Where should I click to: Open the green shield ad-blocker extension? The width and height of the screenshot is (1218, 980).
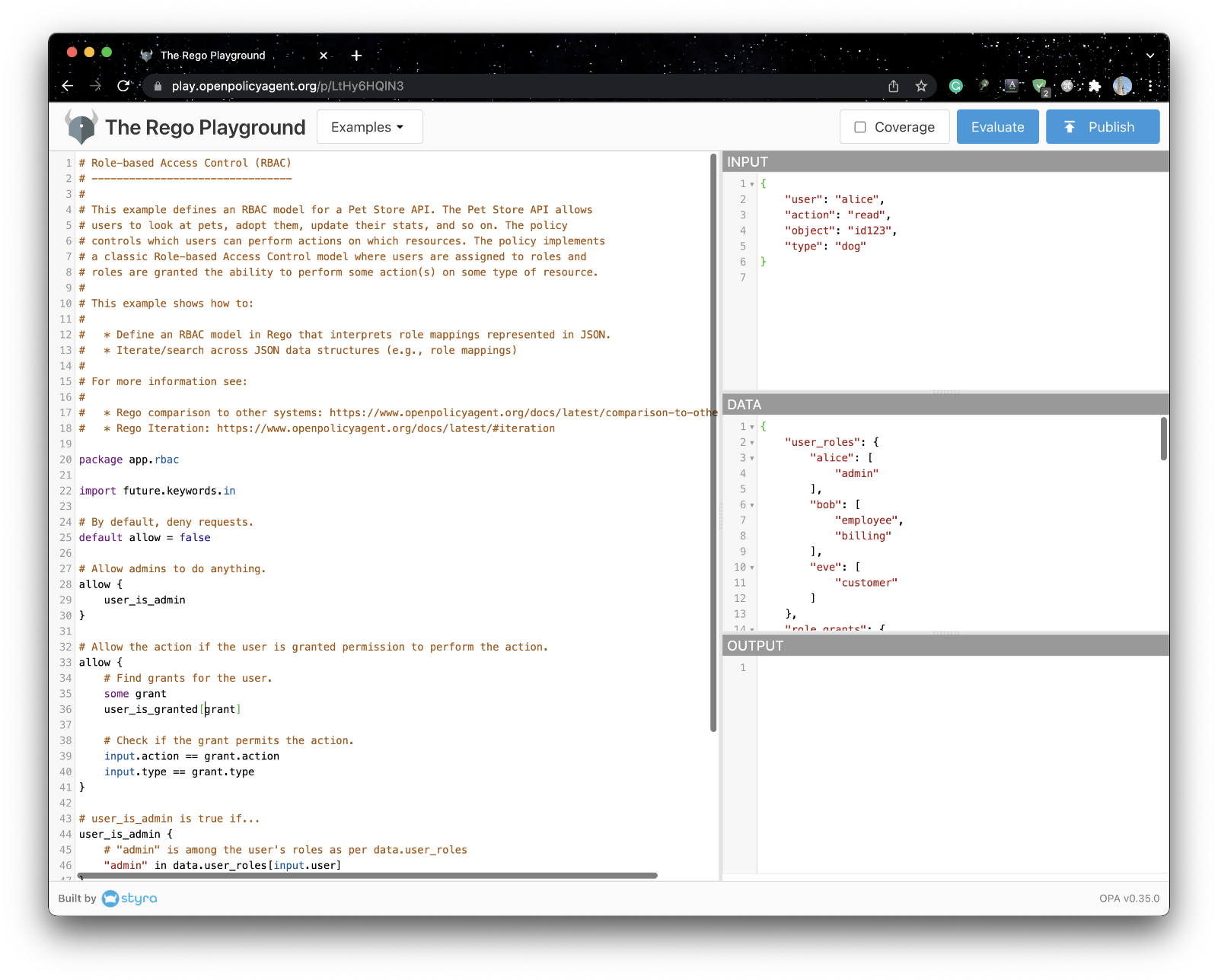point(1040,87)
